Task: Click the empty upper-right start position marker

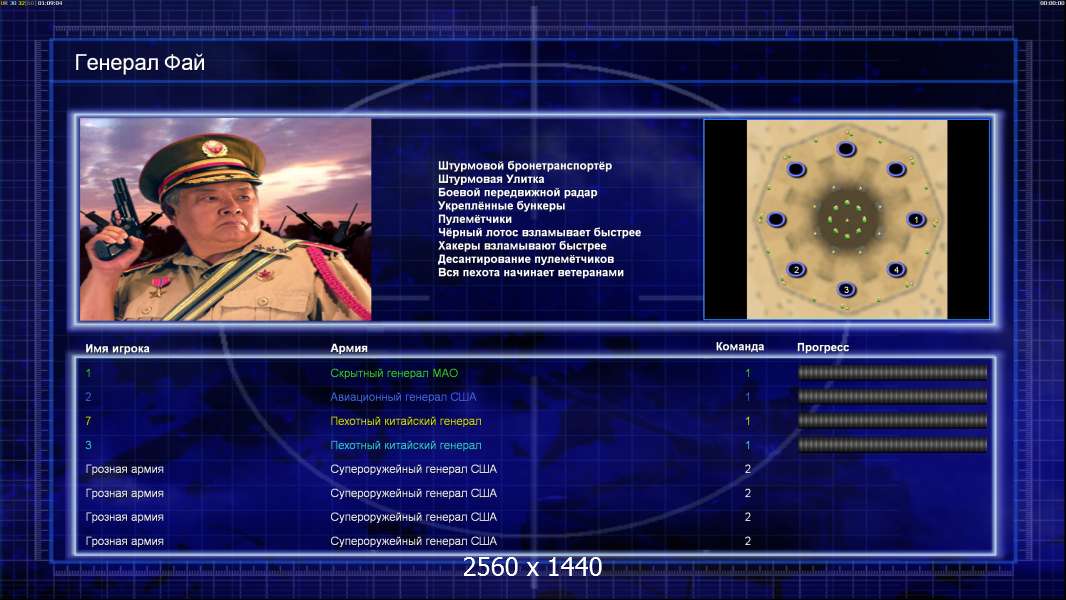Action: [896, 169]
